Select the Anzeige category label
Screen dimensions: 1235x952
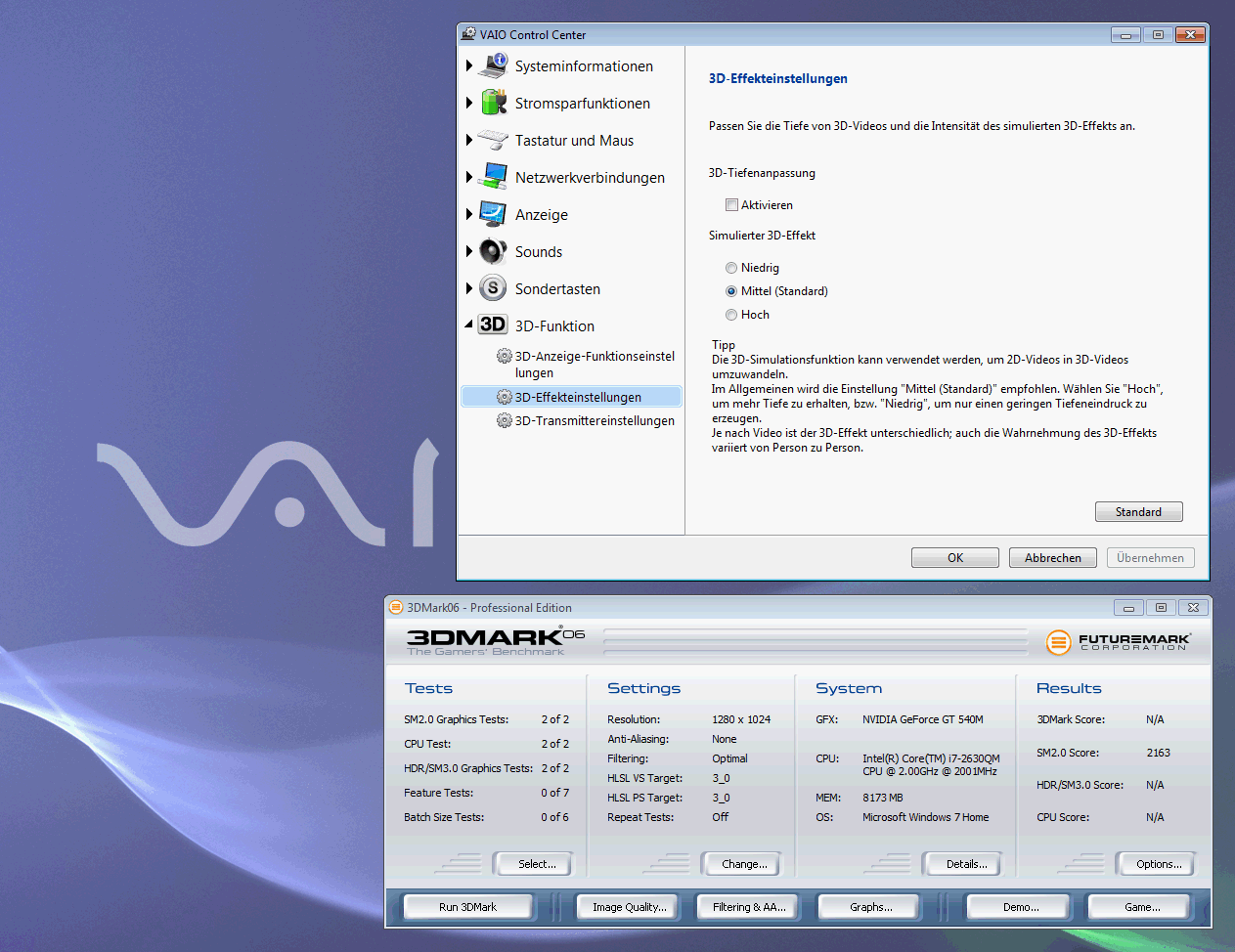click(542, 215)
